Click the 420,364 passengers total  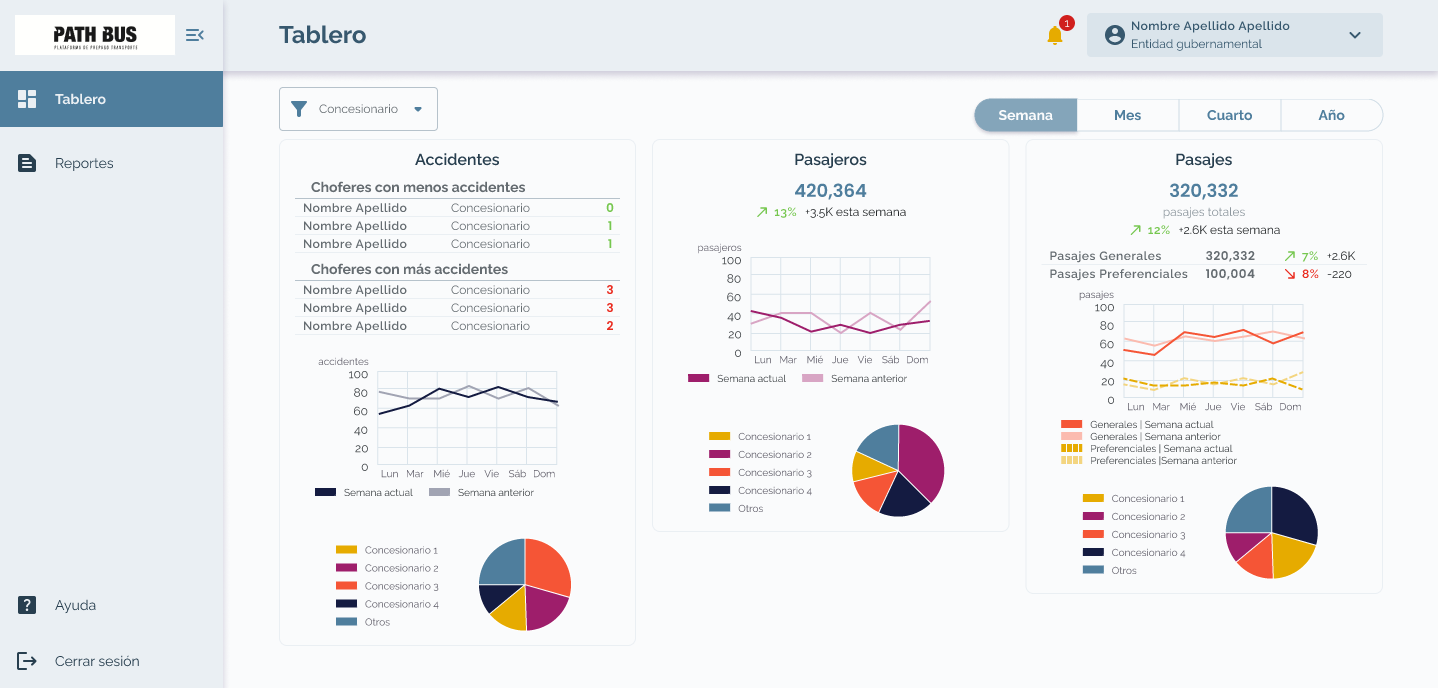click(x=830, y=191)
